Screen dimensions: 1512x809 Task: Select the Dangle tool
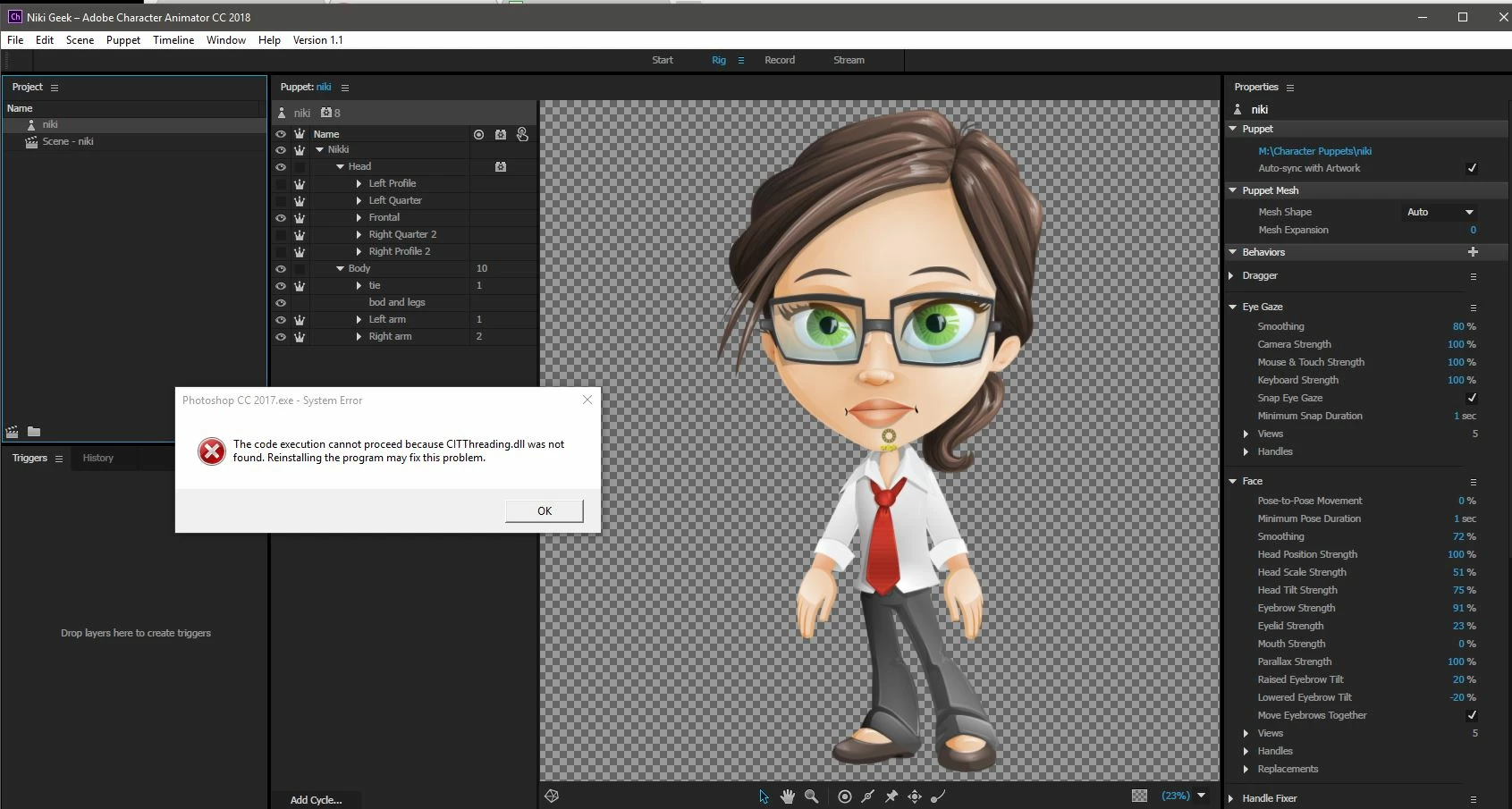938,796
